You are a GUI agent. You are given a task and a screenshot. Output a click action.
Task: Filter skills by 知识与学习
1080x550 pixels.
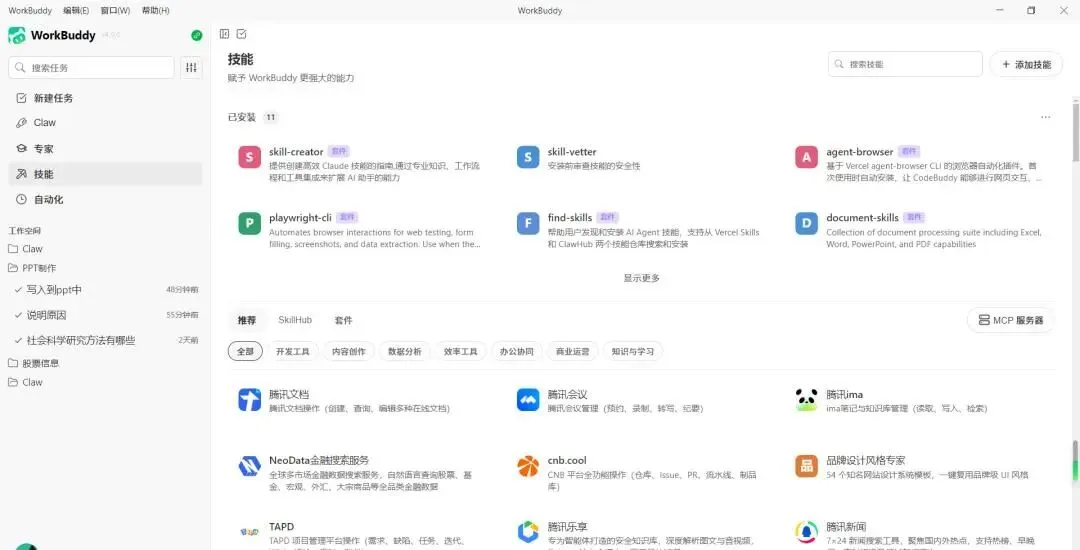(x=632, y=352)
